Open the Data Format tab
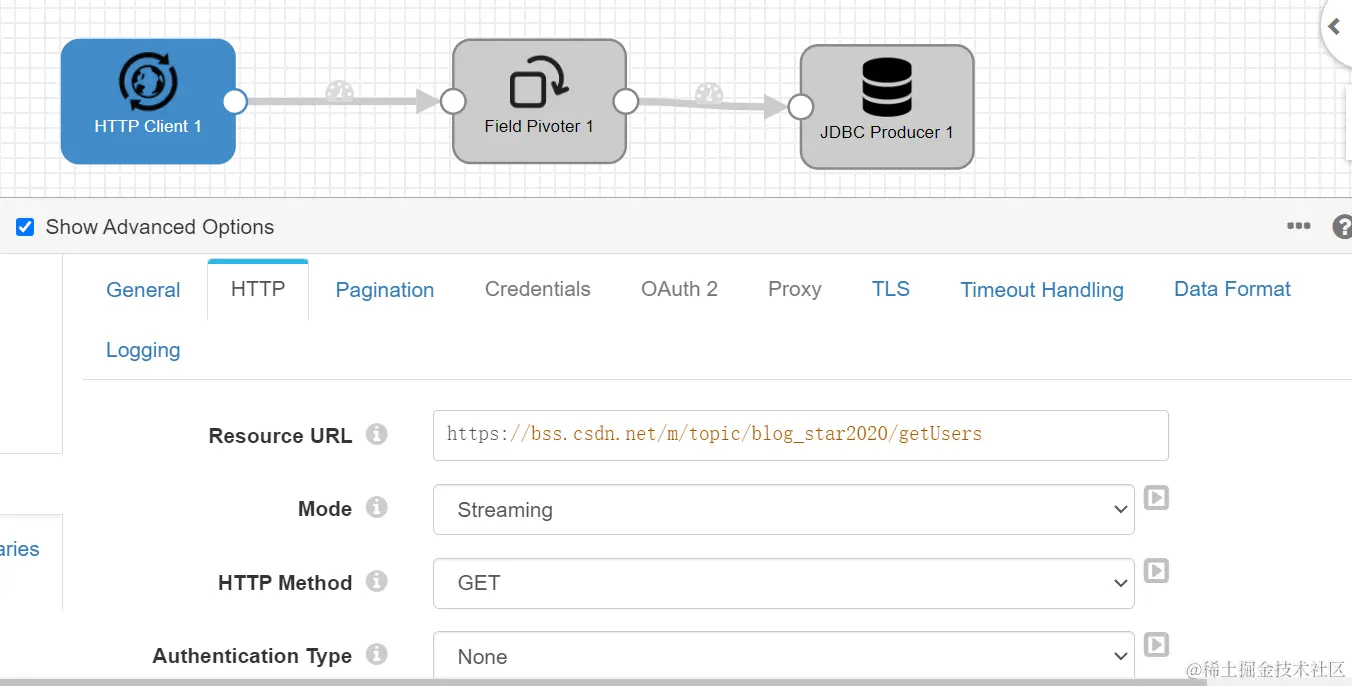The width and height of the screenshot is (1352, 686). [x=1232, y=289]
